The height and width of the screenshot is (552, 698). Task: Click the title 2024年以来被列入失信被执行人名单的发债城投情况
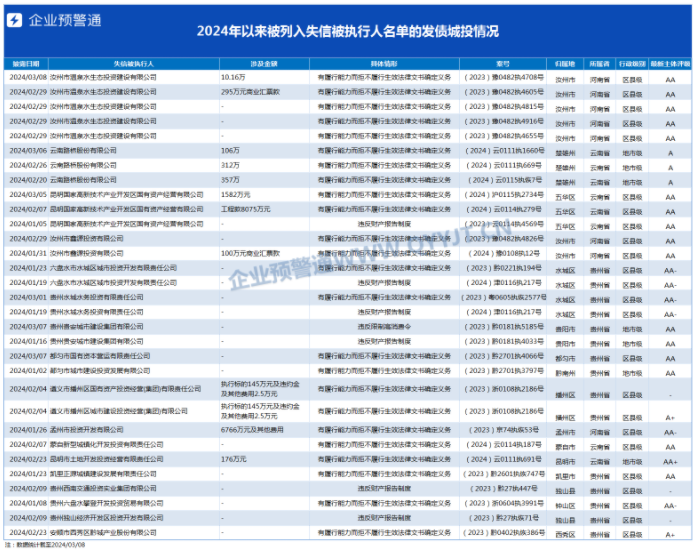(348, 31)
